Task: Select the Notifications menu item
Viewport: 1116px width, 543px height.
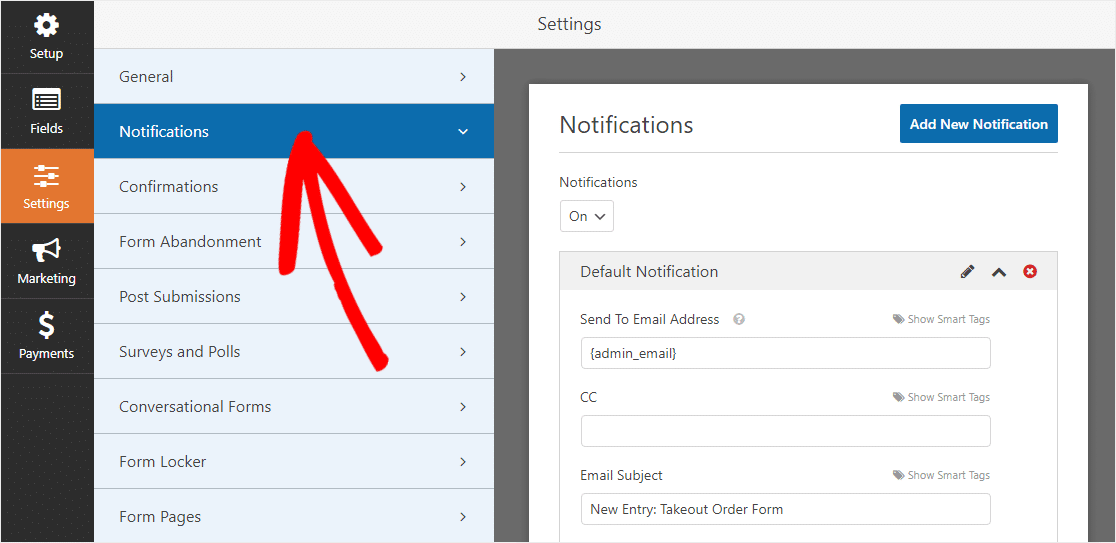Action: [x=294, y=131]
